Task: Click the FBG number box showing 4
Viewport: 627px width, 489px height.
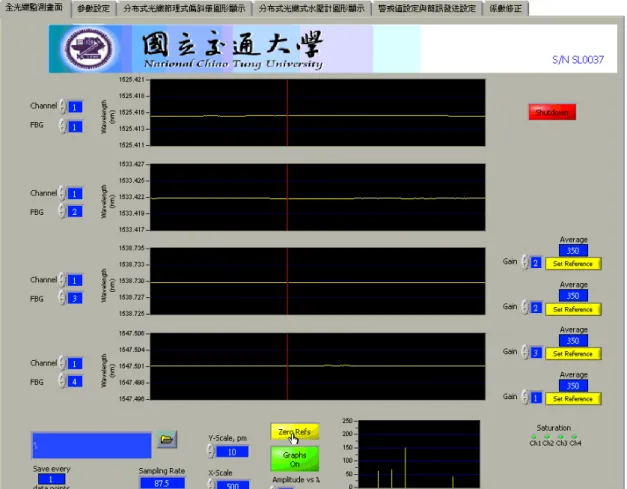Action: coord(75,381)
